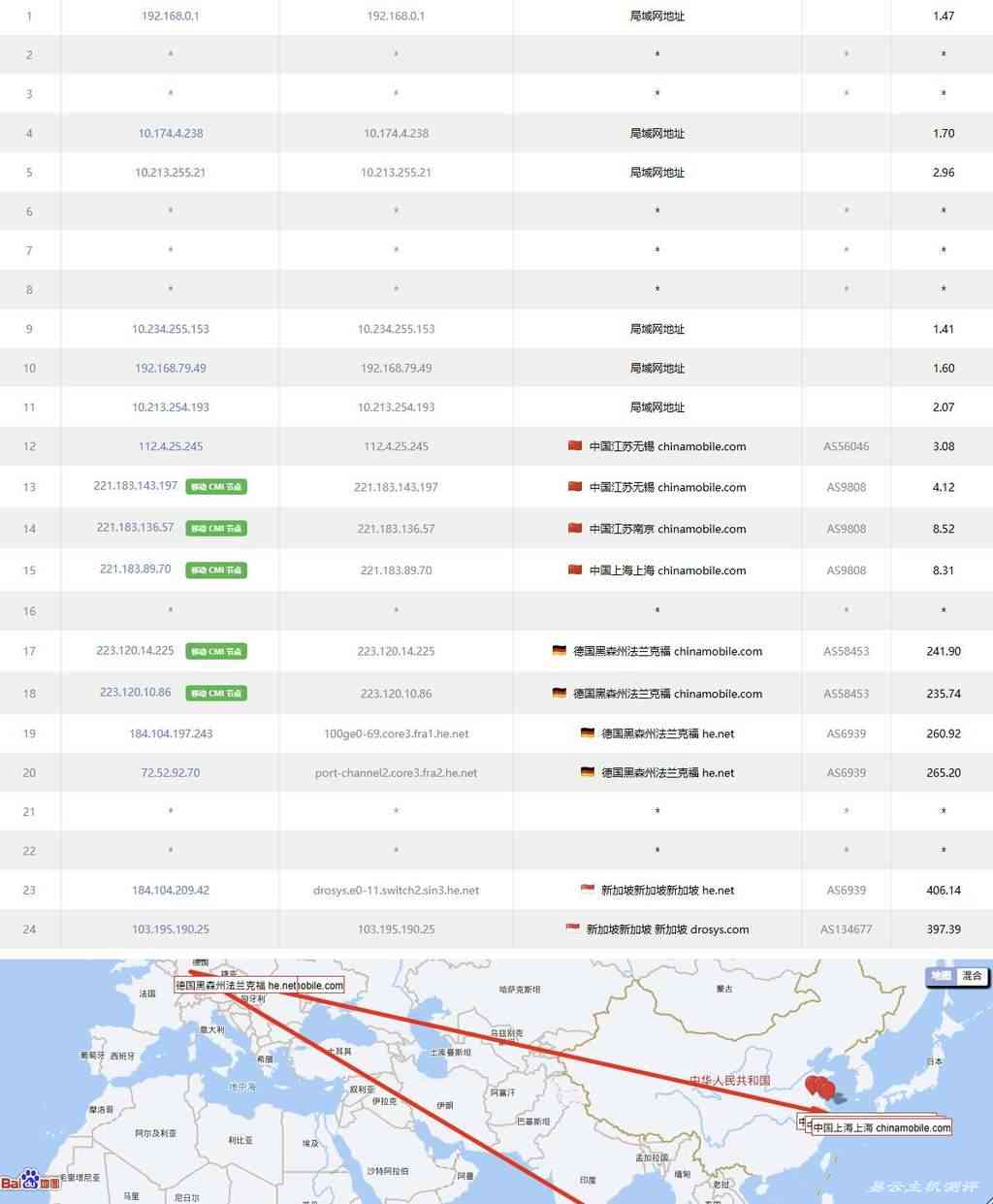Click 中国江苏南京 chinamobile.com location text

(x=668, y=529)
